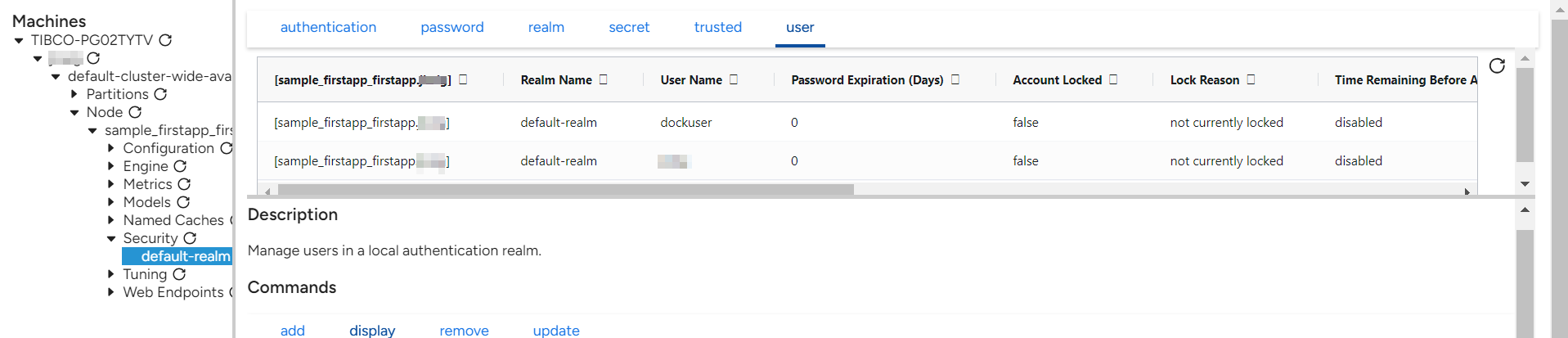Expand the Configuration tree node
1568x338 pixels.
(111, 148)
